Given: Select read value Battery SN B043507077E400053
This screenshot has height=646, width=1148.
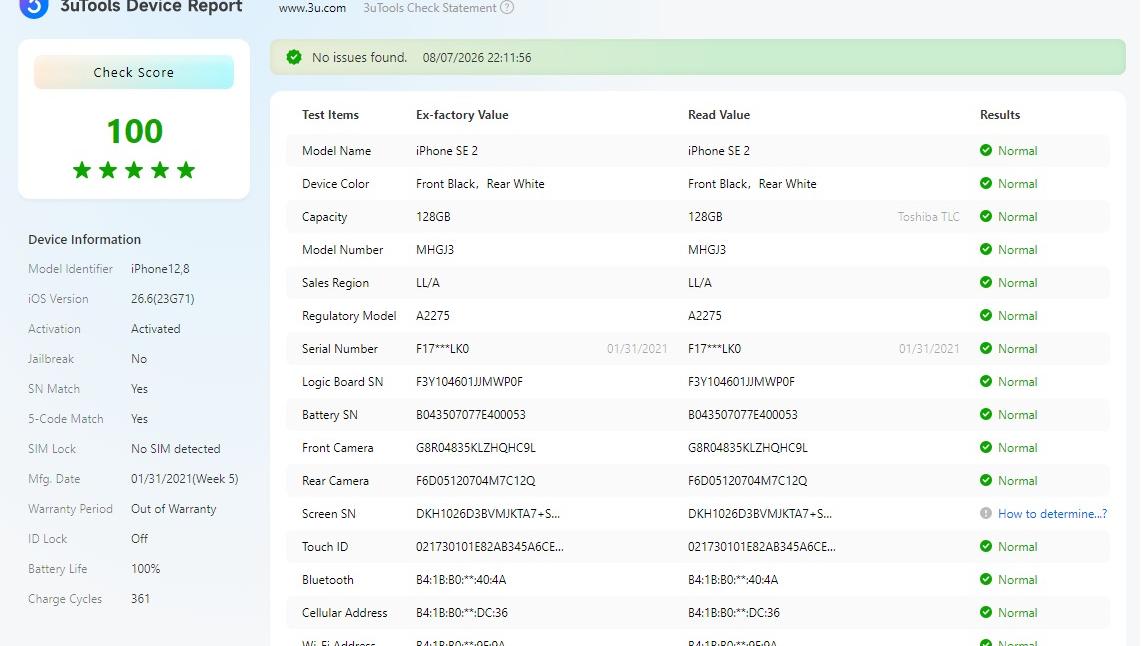Looking at the screenshot, I should [742, 415].
